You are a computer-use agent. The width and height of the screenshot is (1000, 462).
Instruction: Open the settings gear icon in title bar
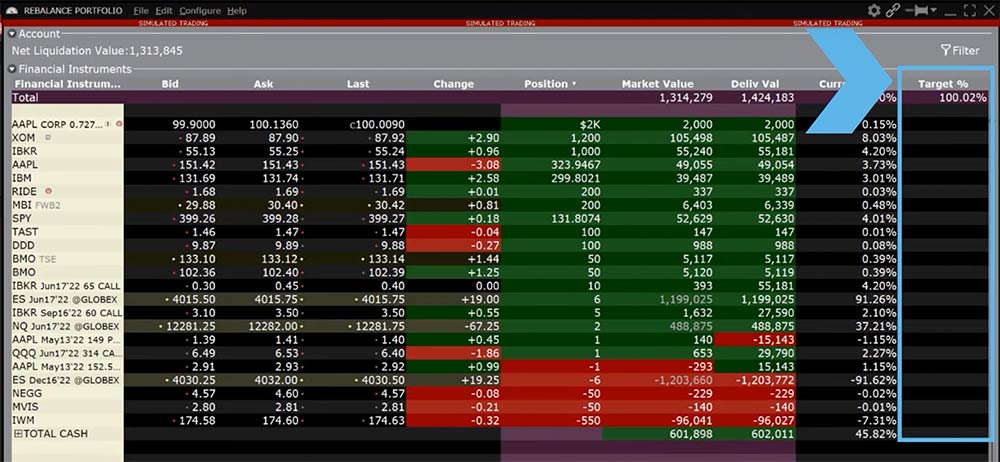click(875, 10)
